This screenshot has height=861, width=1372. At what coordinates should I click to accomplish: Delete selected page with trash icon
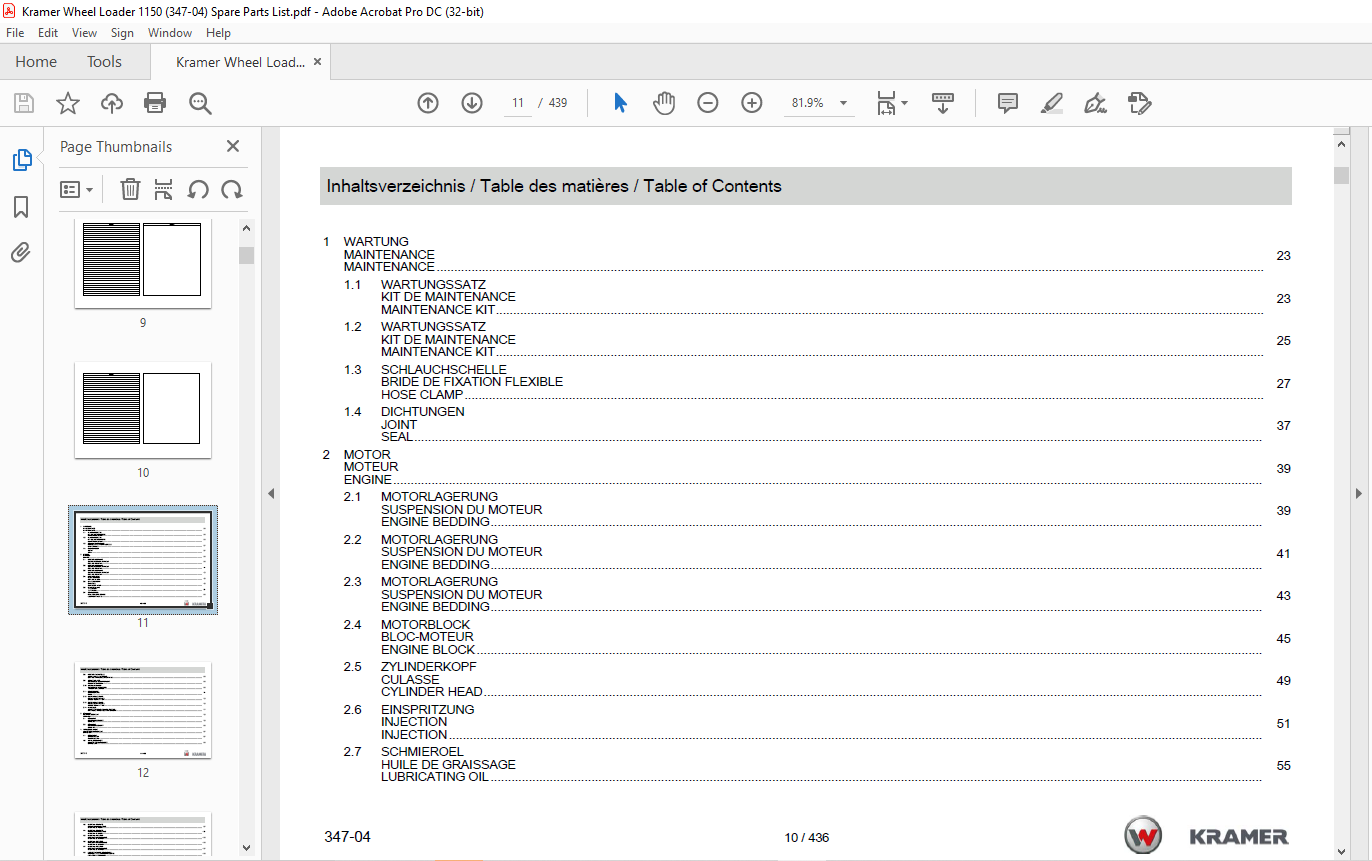point(130,189)
